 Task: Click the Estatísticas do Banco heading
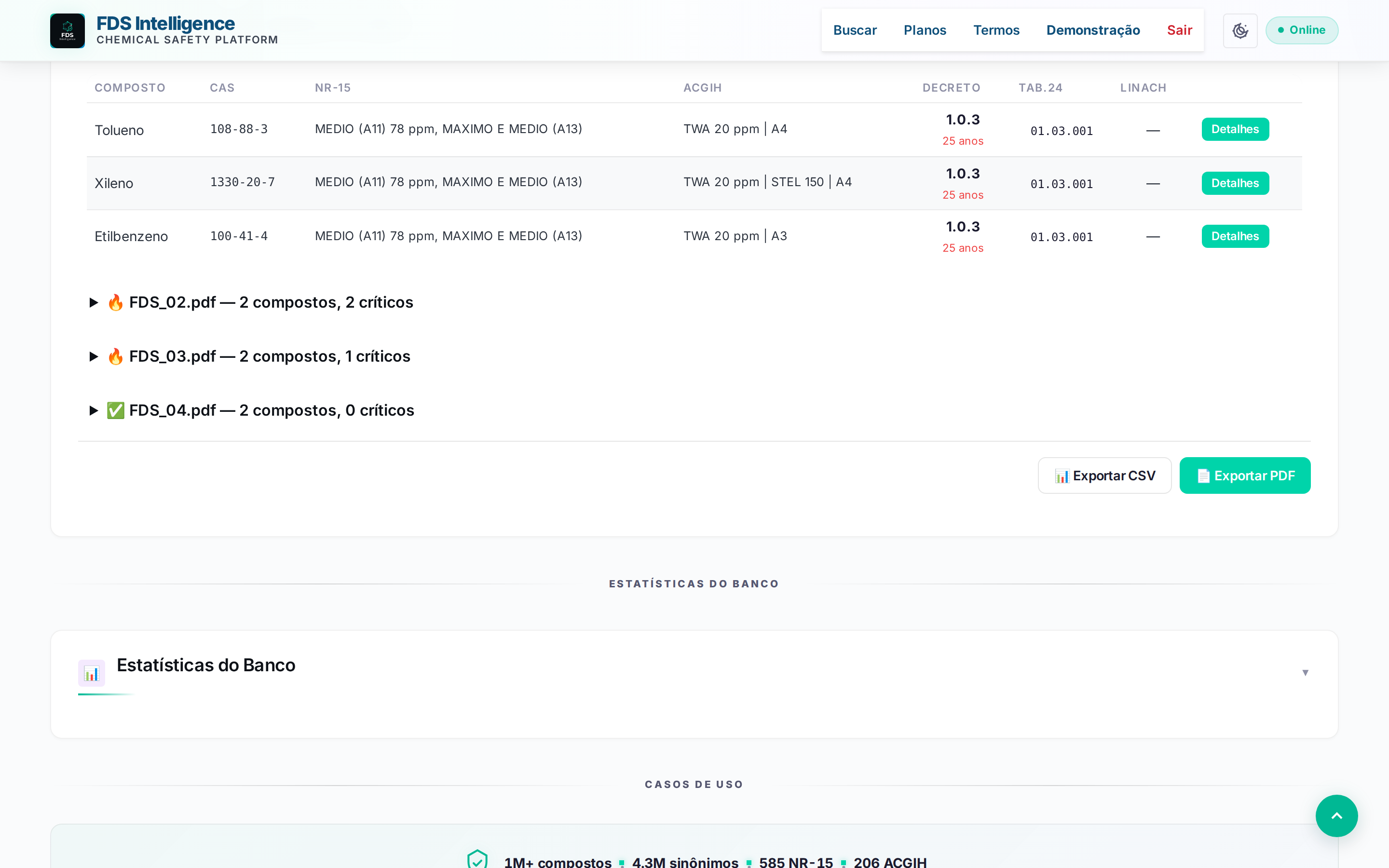click(206, 665)
